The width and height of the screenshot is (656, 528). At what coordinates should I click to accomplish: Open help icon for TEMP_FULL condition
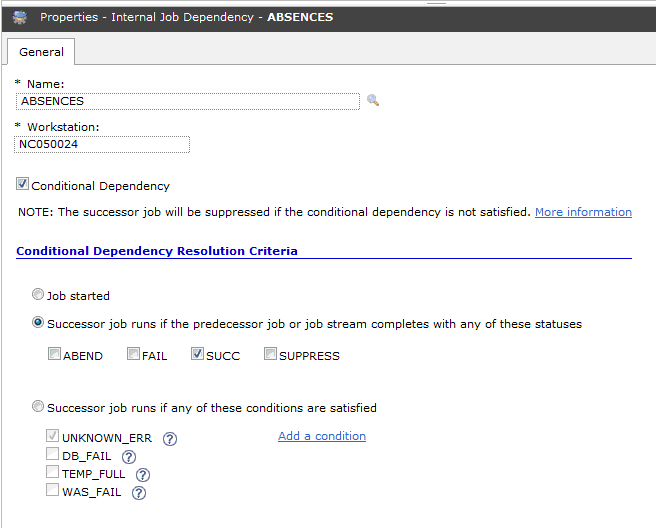[x=143, y=475]
